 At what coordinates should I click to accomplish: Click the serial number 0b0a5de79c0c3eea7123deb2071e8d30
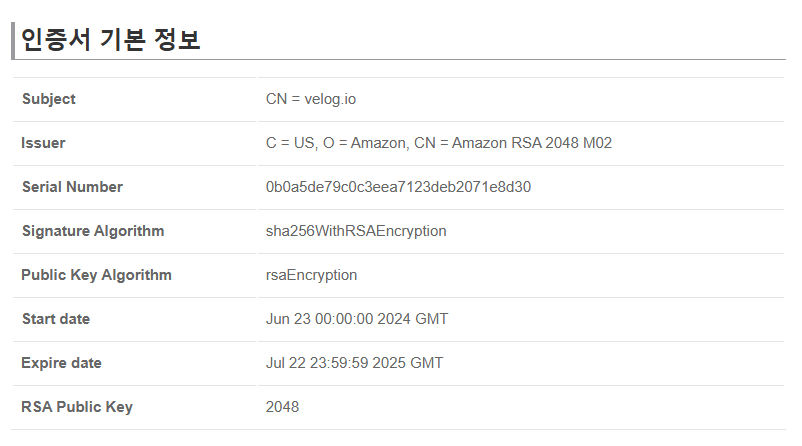coord(398,187)
